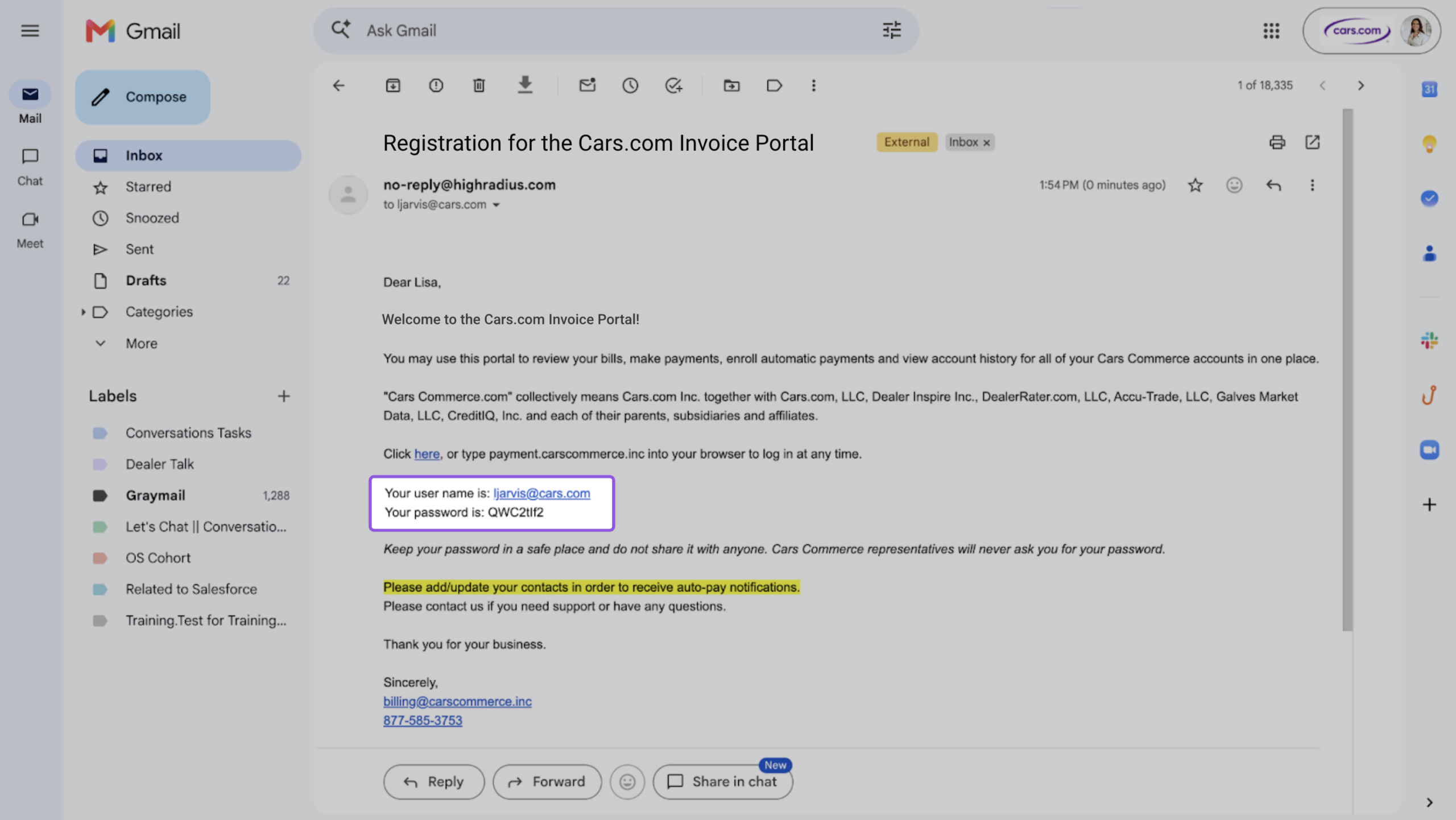The image size is (1456, 820).
Task: Open email in a new window
Action: [x=1313, y=142]
